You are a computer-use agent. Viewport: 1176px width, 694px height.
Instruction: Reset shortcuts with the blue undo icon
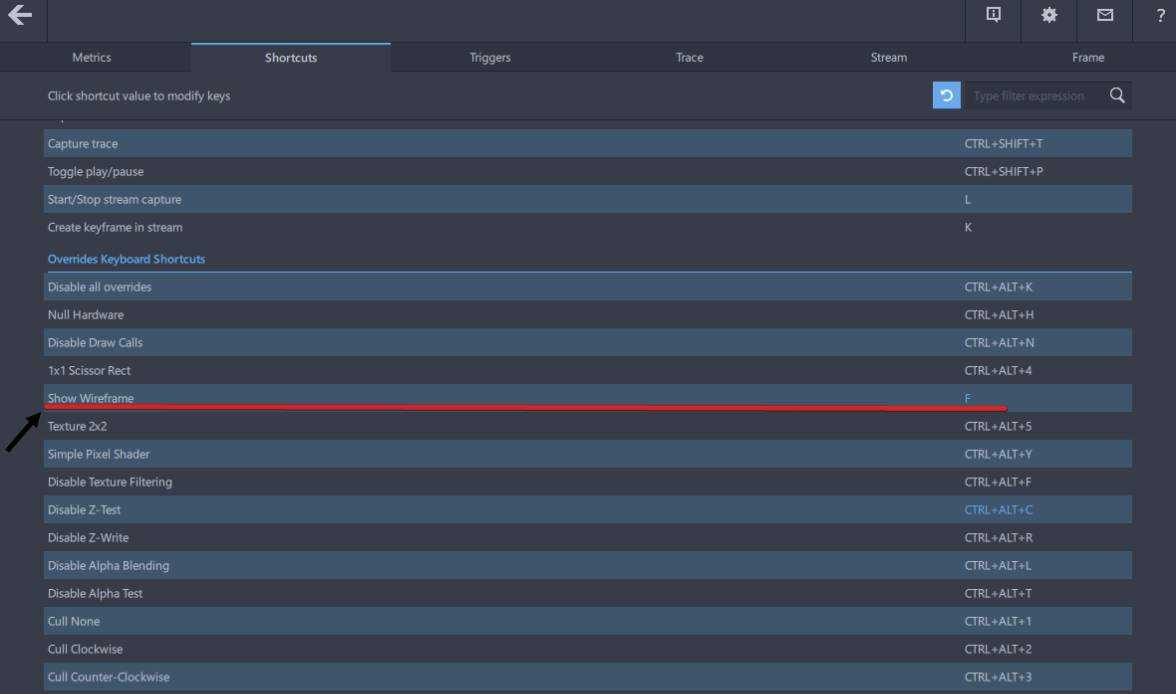coord(946,95)
